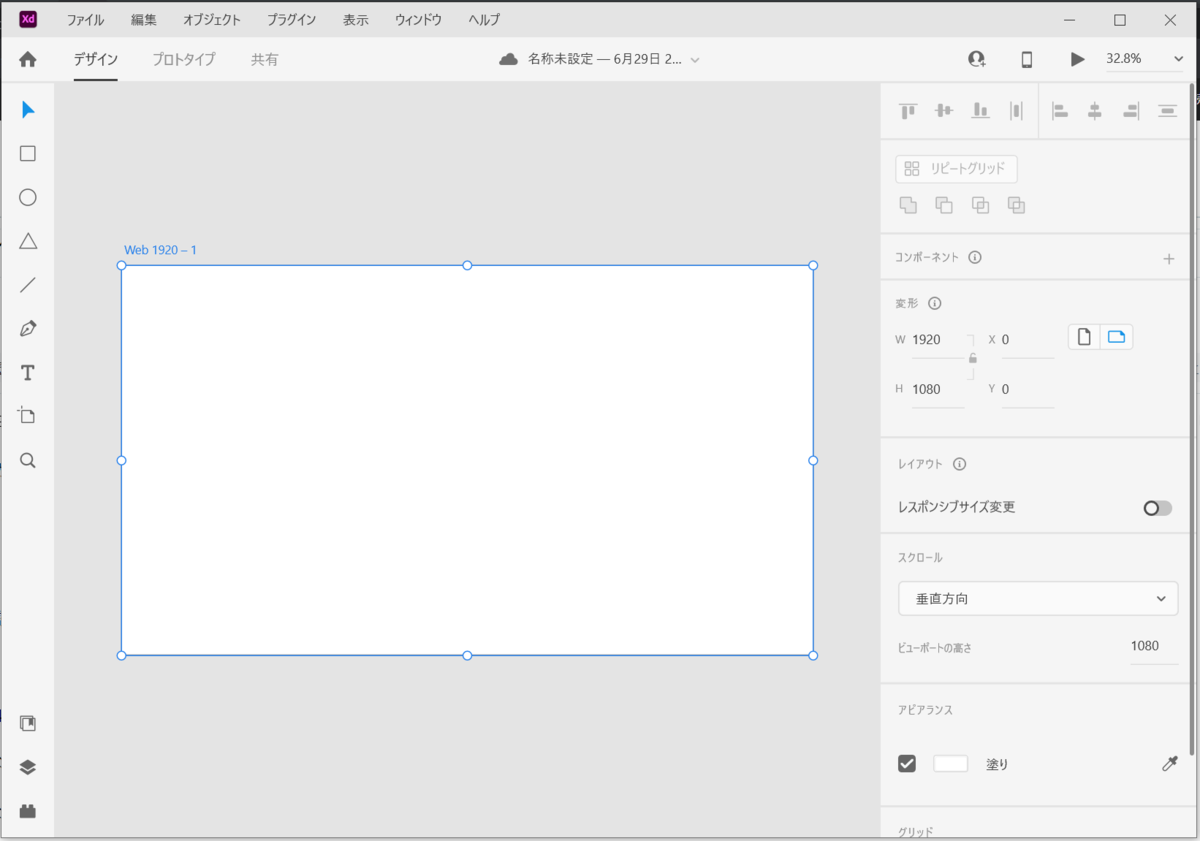Select the Ellipse tool
The height and width of the screenshot is (841, 1200).
[x=28, y=197]
